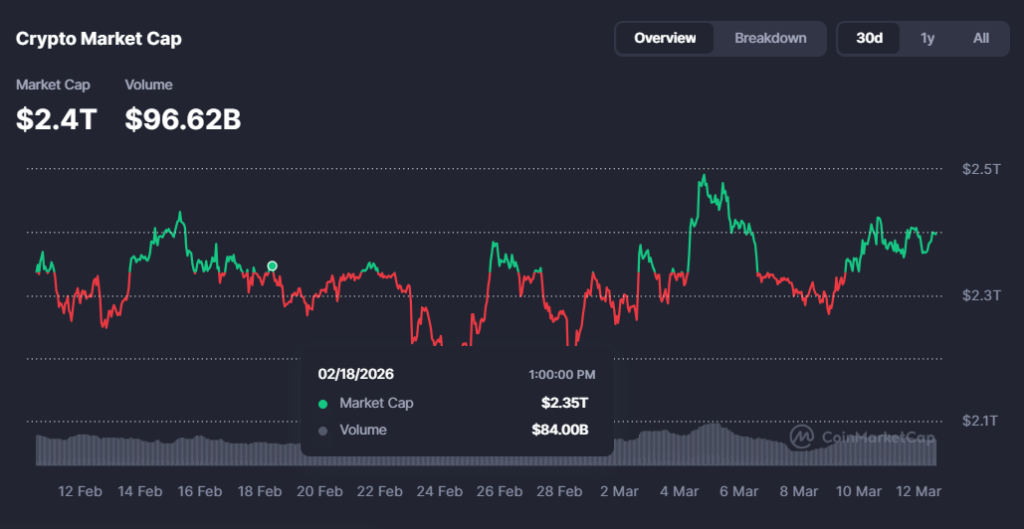Select the 1y time range
Image resolution: width=1024 pixels, height=529 pixels.
click(x=927, y=38)
